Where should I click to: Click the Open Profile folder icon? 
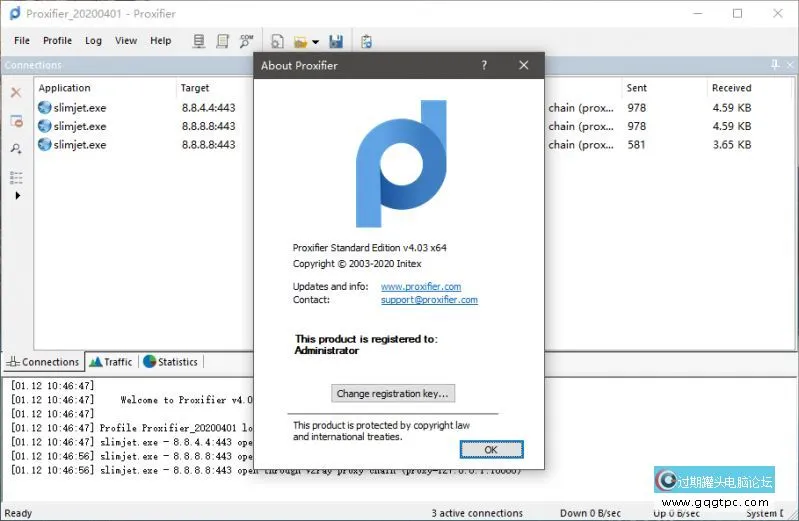tap(300, 41)
